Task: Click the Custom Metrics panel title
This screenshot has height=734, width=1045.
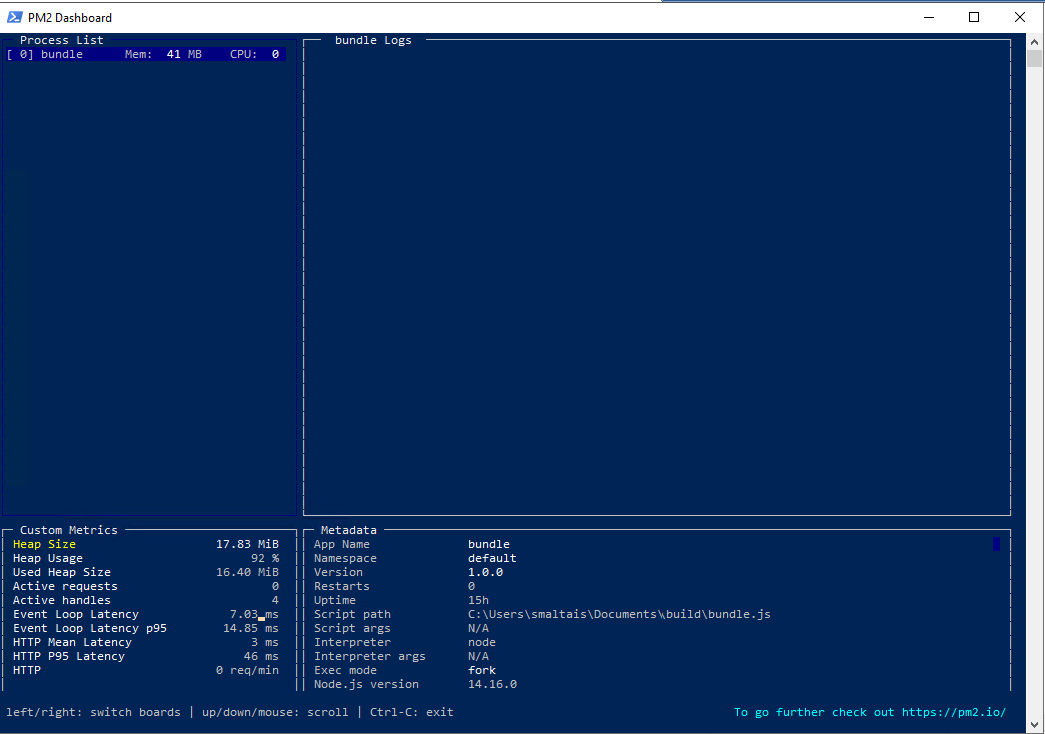Action: [68, 530]
